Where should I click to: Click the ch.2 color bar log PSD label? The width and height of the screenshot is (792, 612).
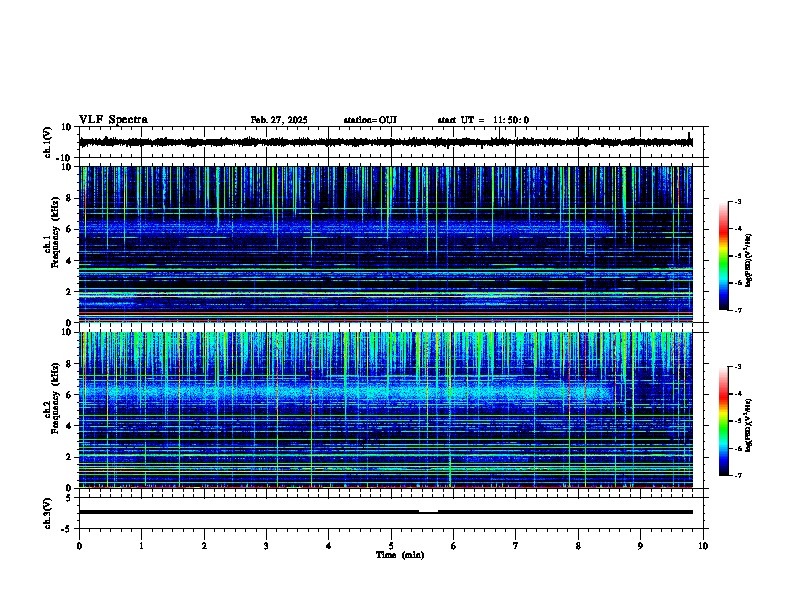(x=749, y=425)
